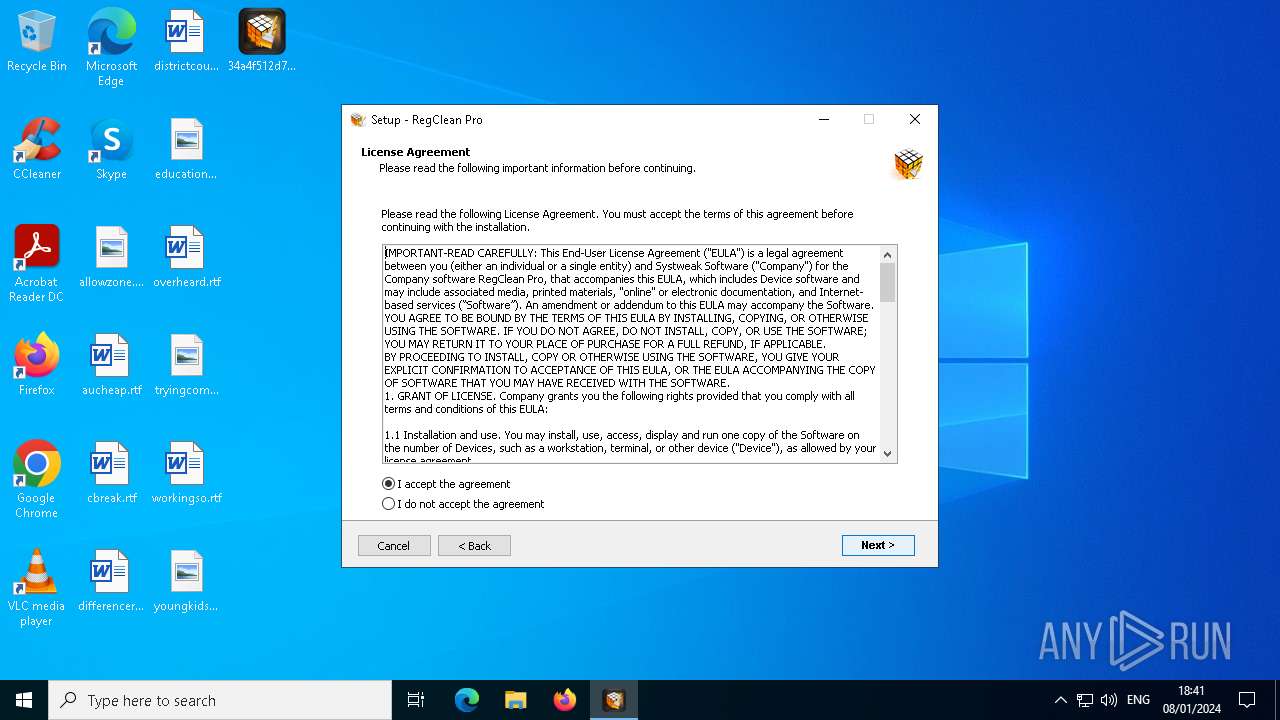Open the Microsoft Edge desktop shortcut
This screenshot has width=1280, height=720.
click(111, 47)
